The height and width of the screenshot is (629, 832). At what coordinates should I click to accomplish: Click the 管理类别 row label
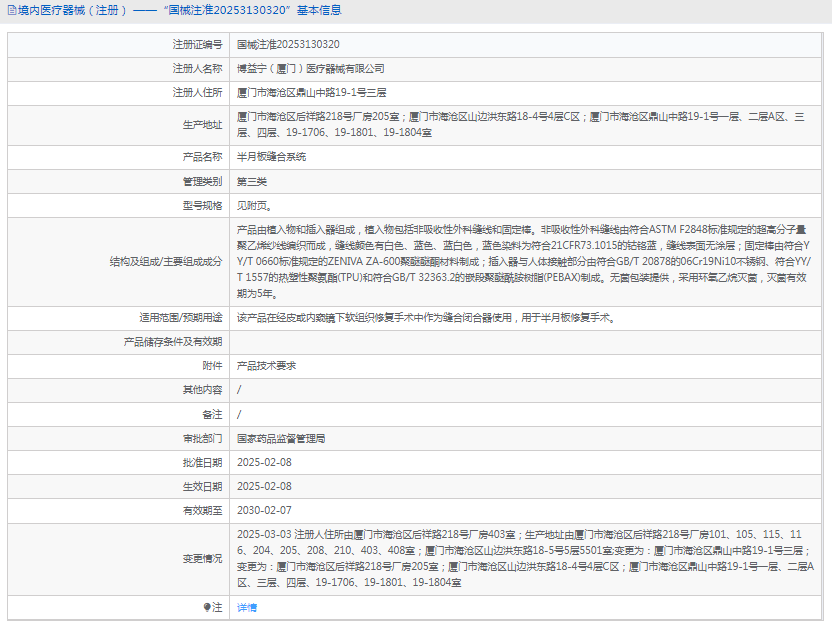coord(203,182)
